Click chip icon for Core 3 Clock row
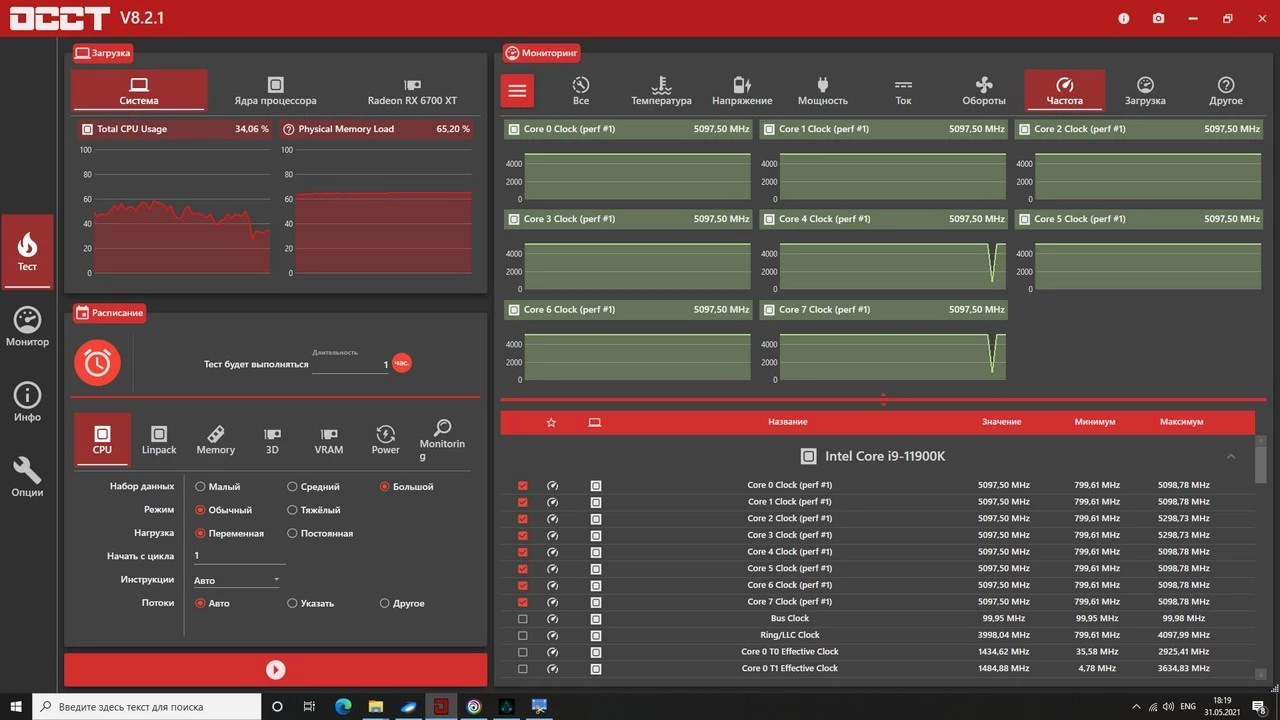This screenshot has width=1280, height=720. (x=596, y=535)
